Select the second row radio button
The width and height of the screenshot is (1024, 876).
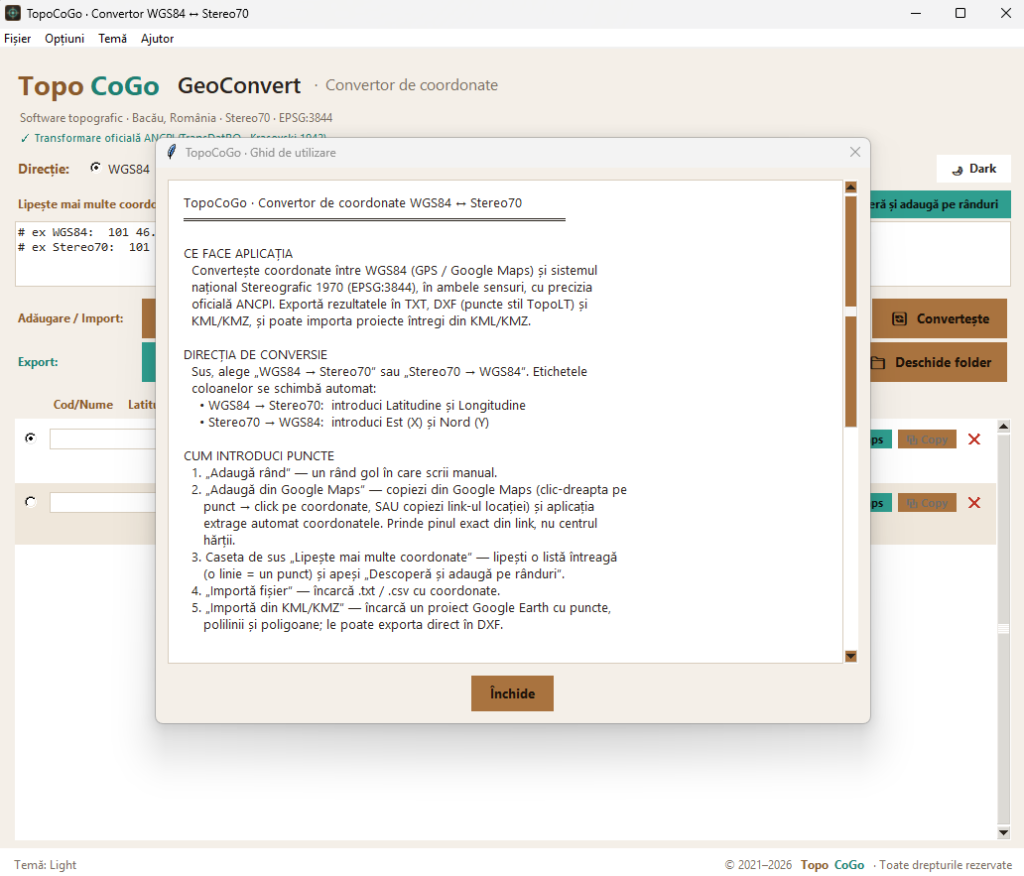click(x=30, y=502)
